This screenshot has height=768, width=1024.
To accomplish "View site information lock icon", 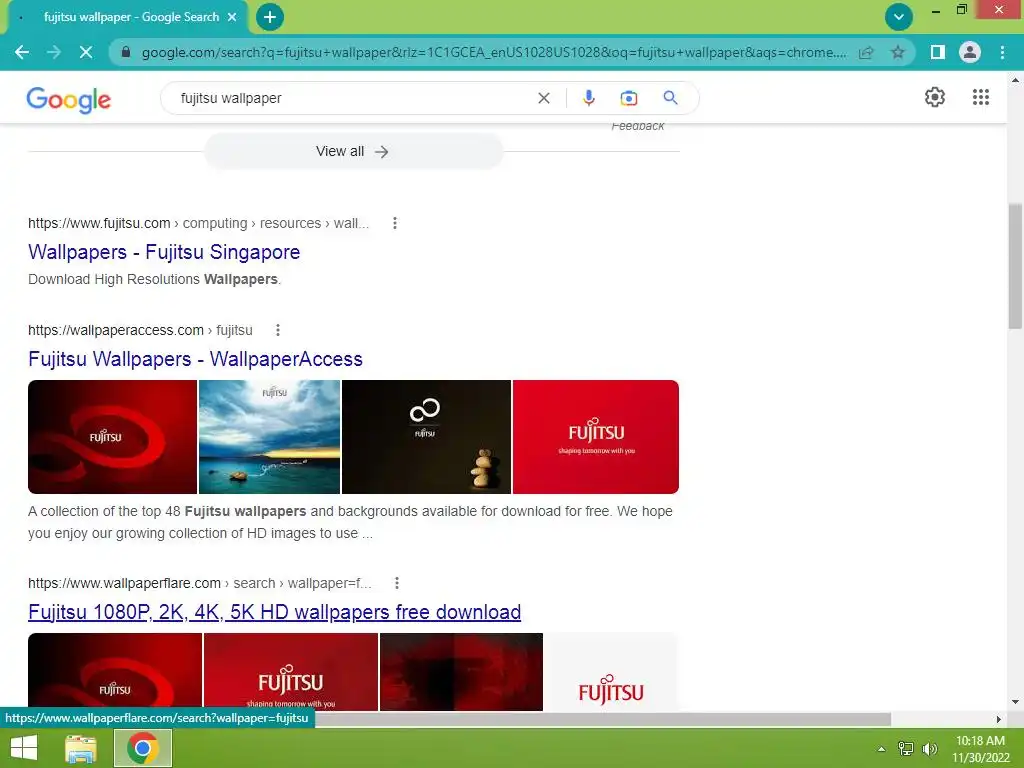I will pos(126,52).
